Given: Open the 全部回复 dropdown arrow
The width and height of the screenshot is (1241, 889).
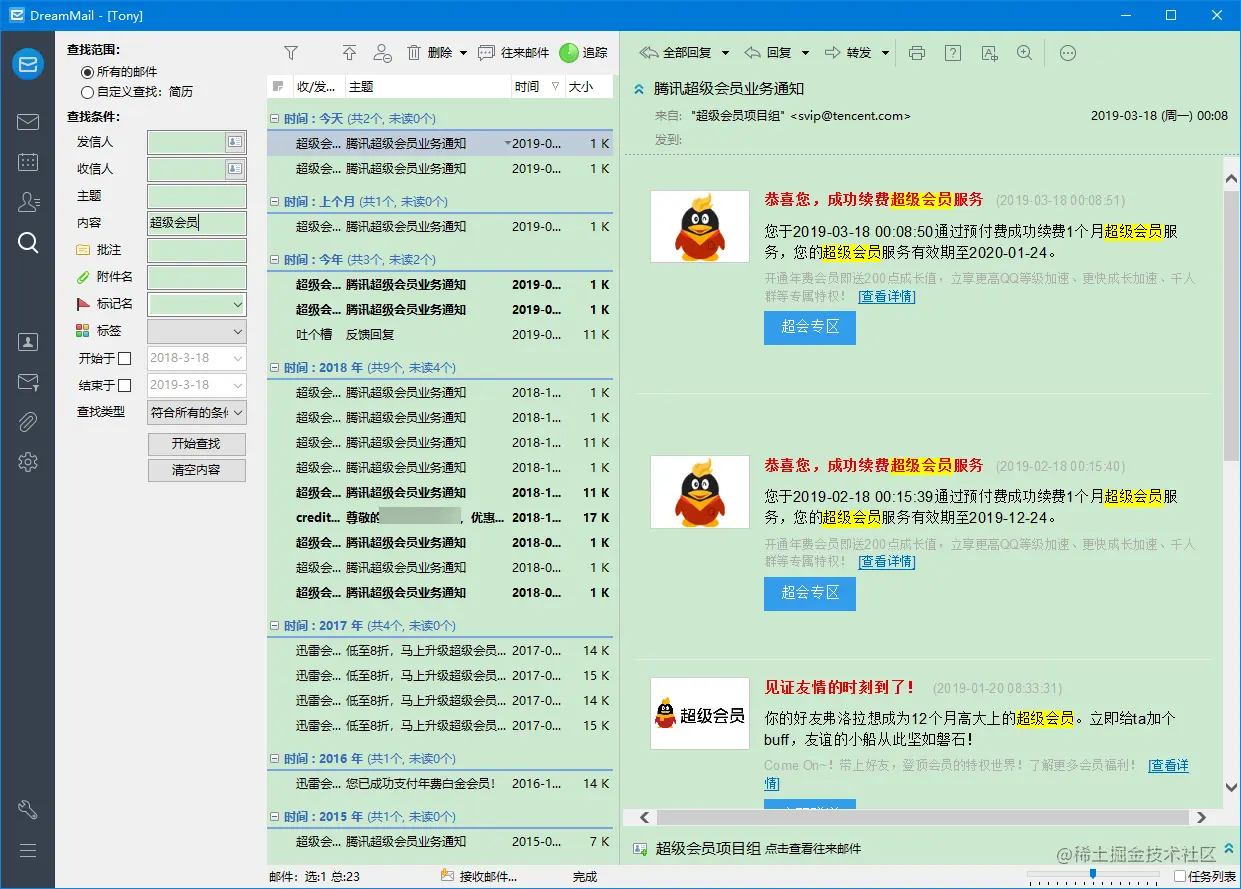Looking at the screenshot, I should [725, 53].
